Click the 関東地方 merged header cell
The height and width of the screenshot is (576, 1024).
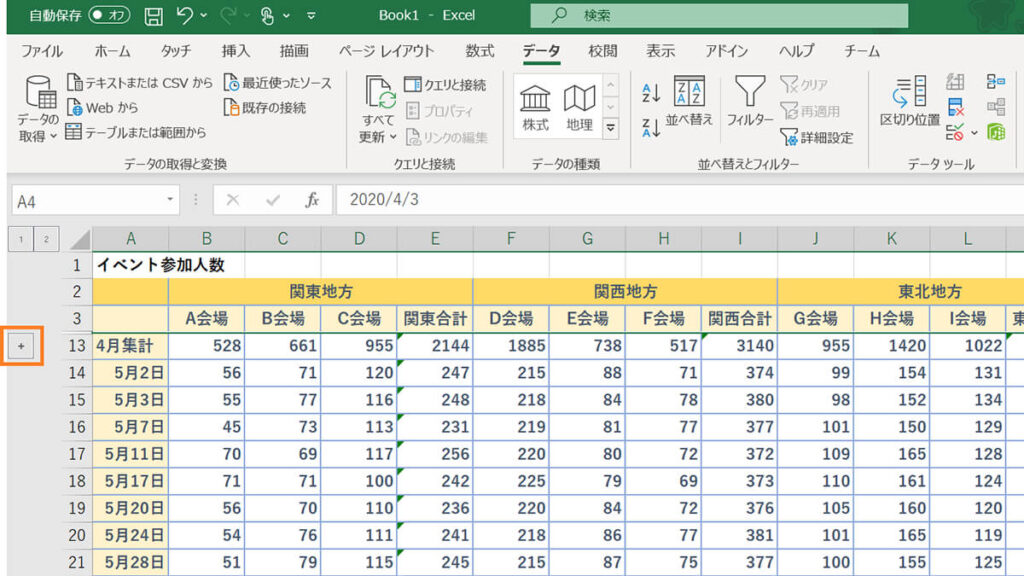[321, 291]
